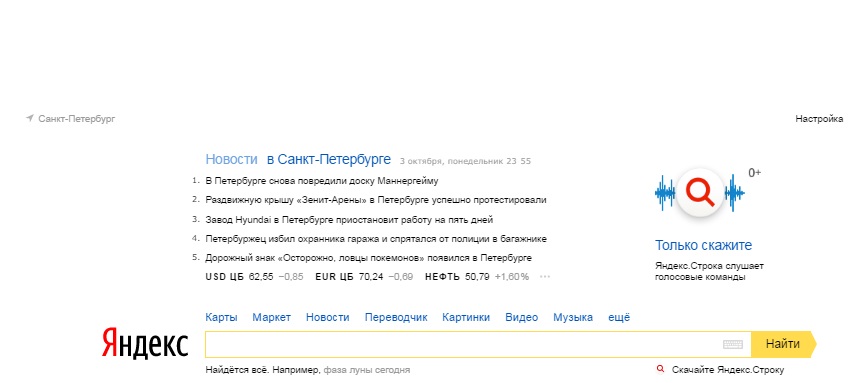This screenshot has height=383, width=850.
Task: Open the Санкт-Петербург location link
Action: tap(76, 119)
